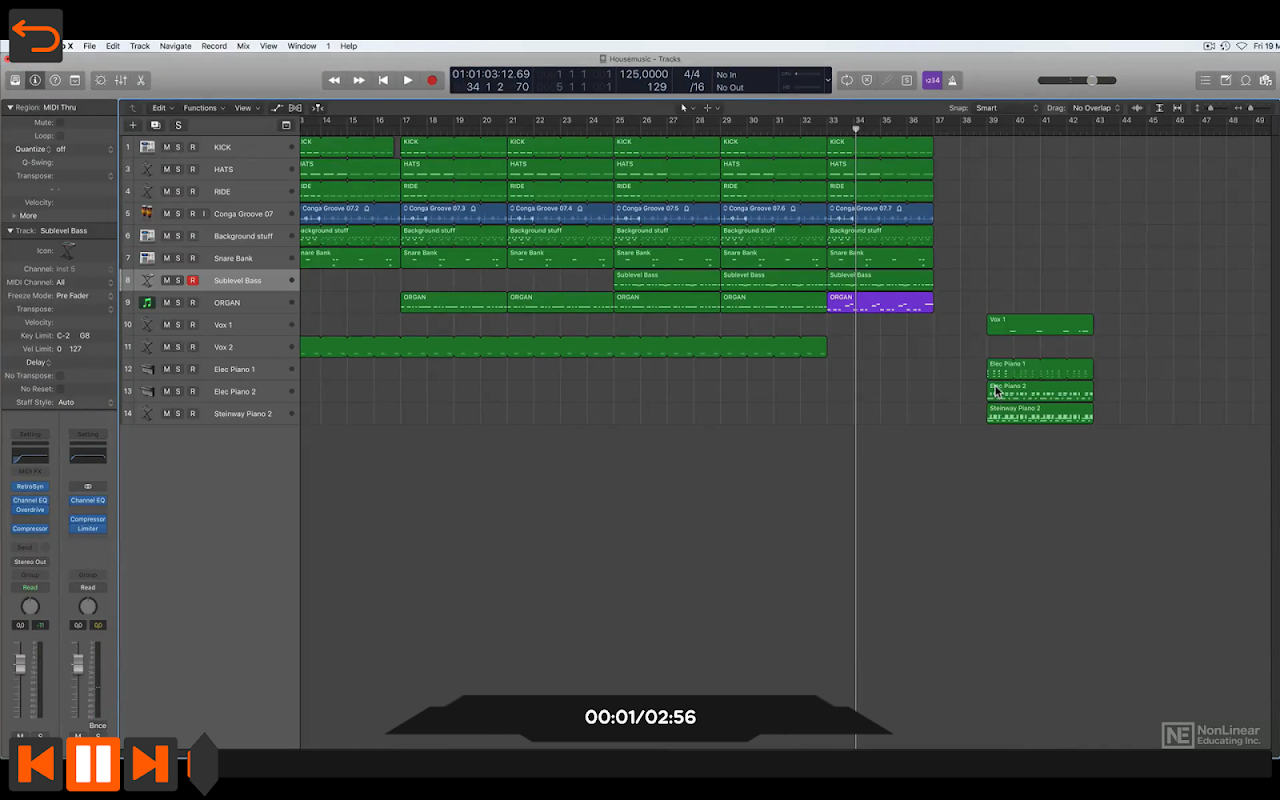Image resolution: width=1280 pixels, height=800 pixels.
Task: Click the Metronome icon
Action: (x=953, y=80)
